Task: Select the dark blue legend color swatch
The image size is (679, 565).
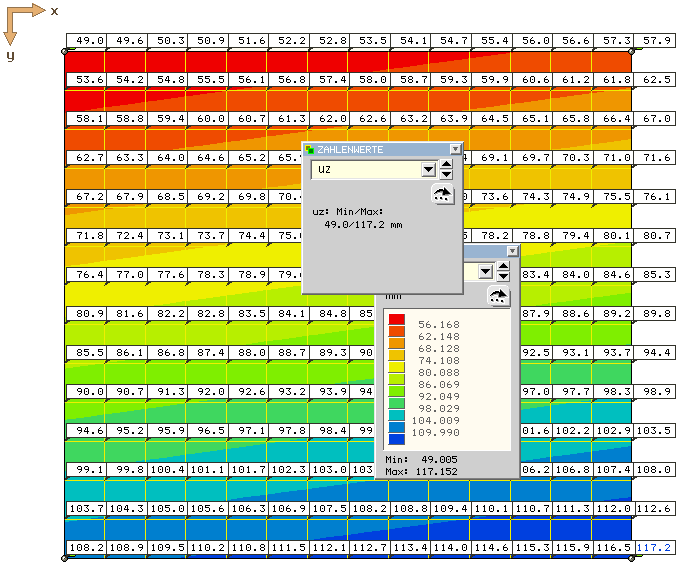Action: [397, 438]
